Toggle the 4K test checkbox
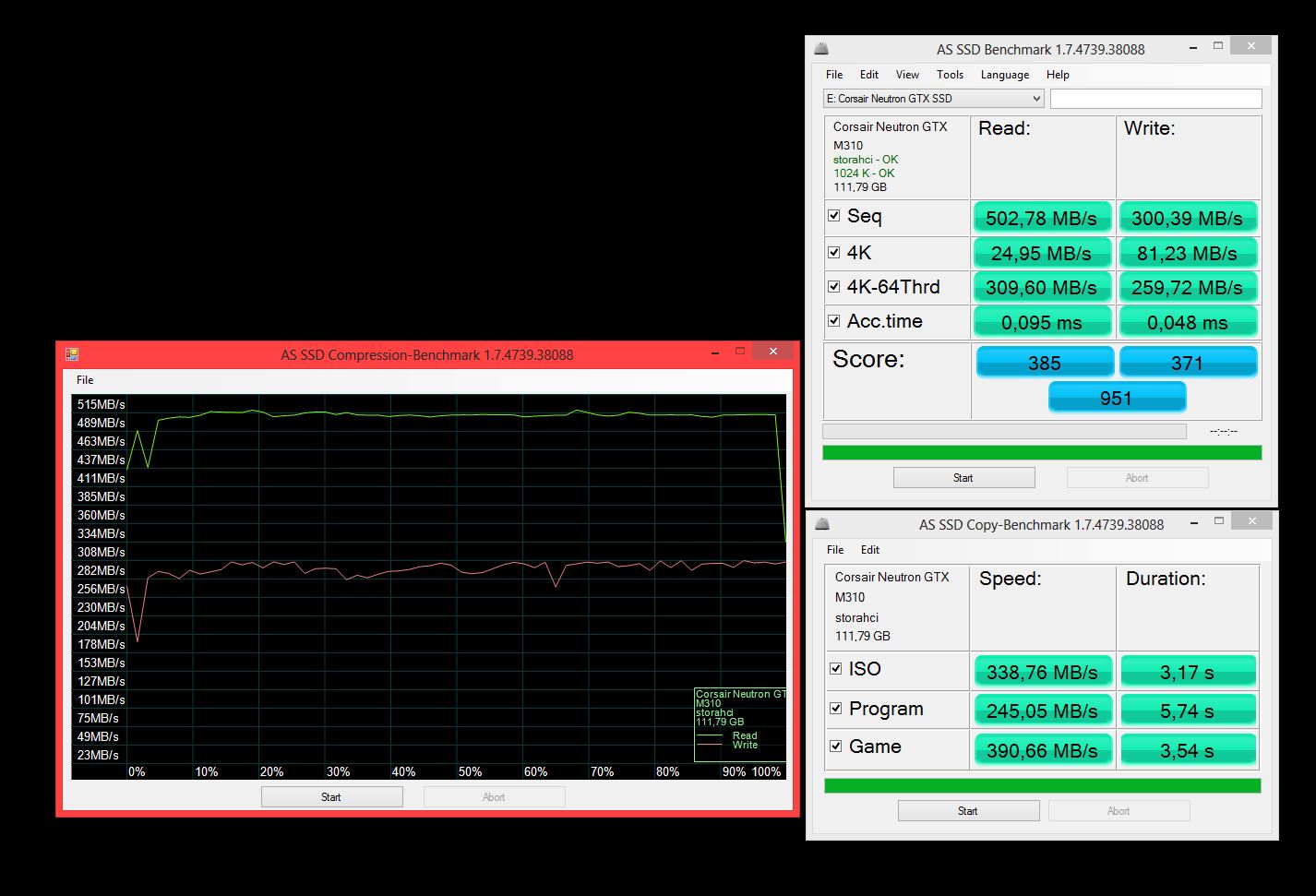Screen dimensions: 1316x896 point(834,252)
